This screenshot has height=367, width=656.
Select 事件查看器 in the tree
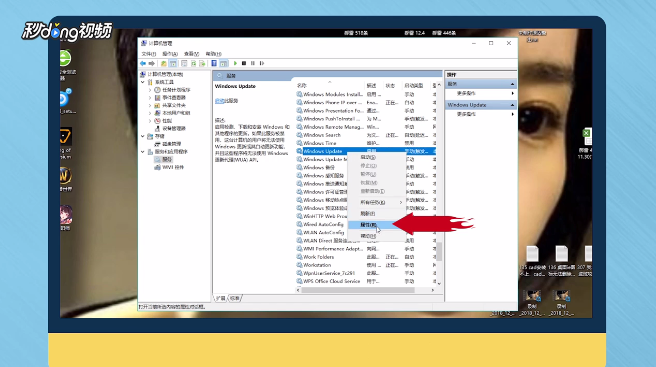click(x=174, y=98)
